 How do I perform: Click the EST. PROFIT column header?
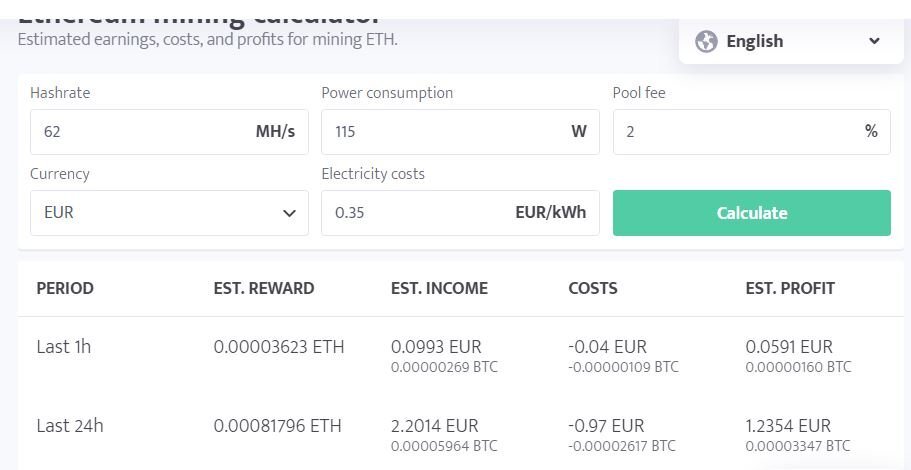click(x=790, y=288)
